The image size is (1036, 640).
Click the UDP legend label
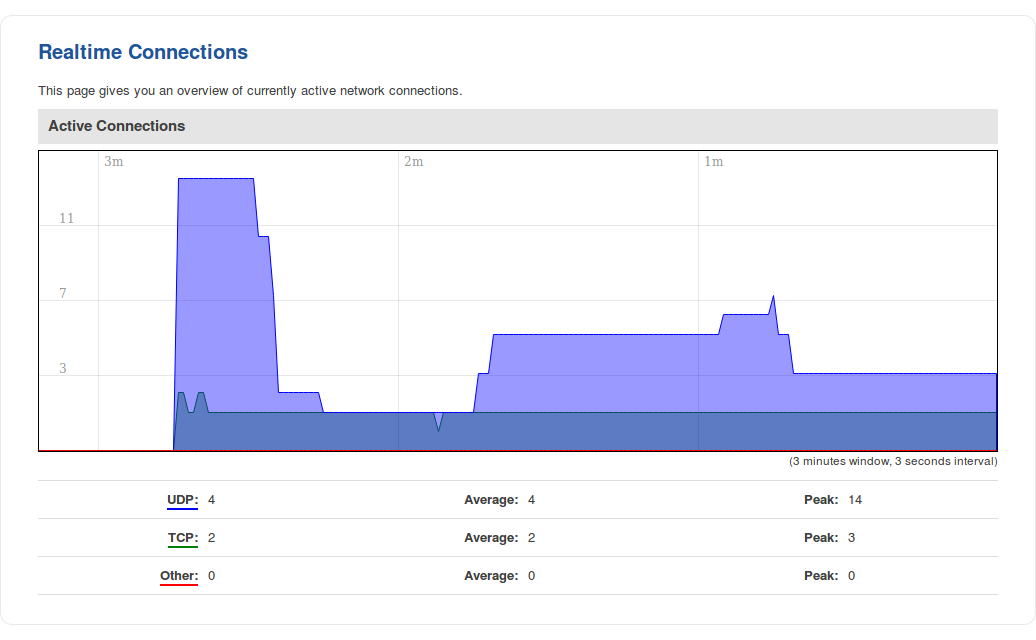(182, 499)
